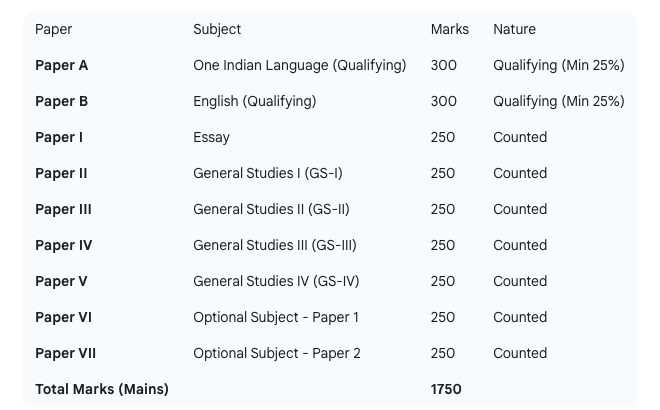Click the "Marks" column header
The image size is (660, 410).
click(x=449, y=30)
